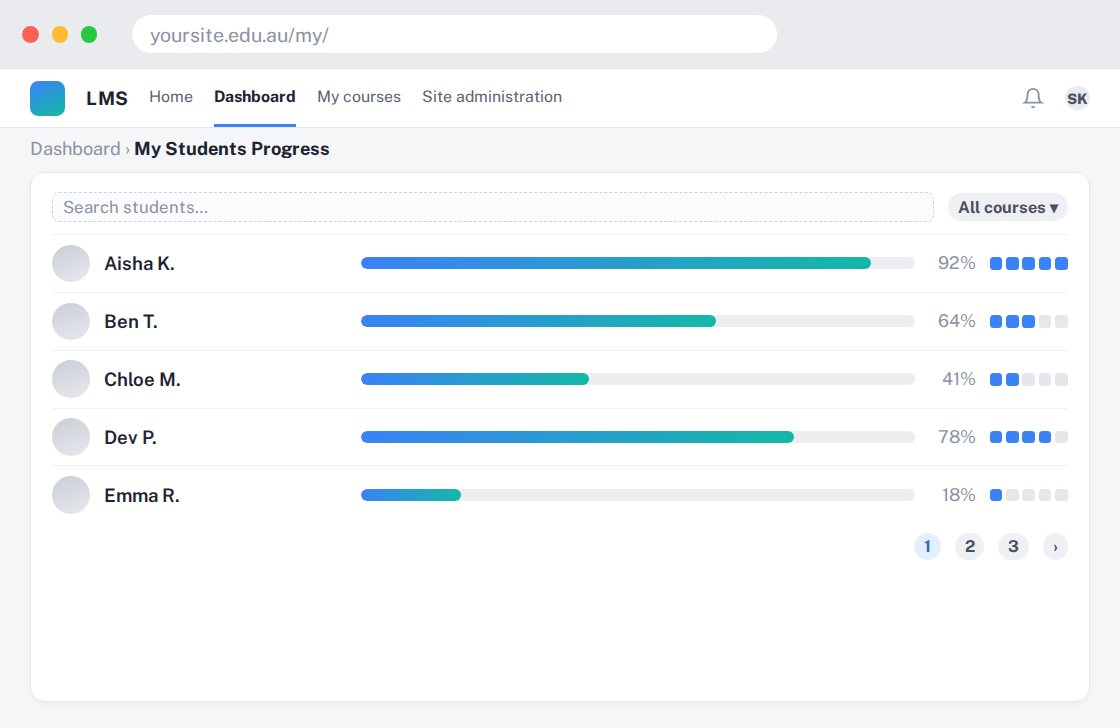1120x728 pixels.
Task: Click Emma R.'s avatar
Action: tap(71, 495)
